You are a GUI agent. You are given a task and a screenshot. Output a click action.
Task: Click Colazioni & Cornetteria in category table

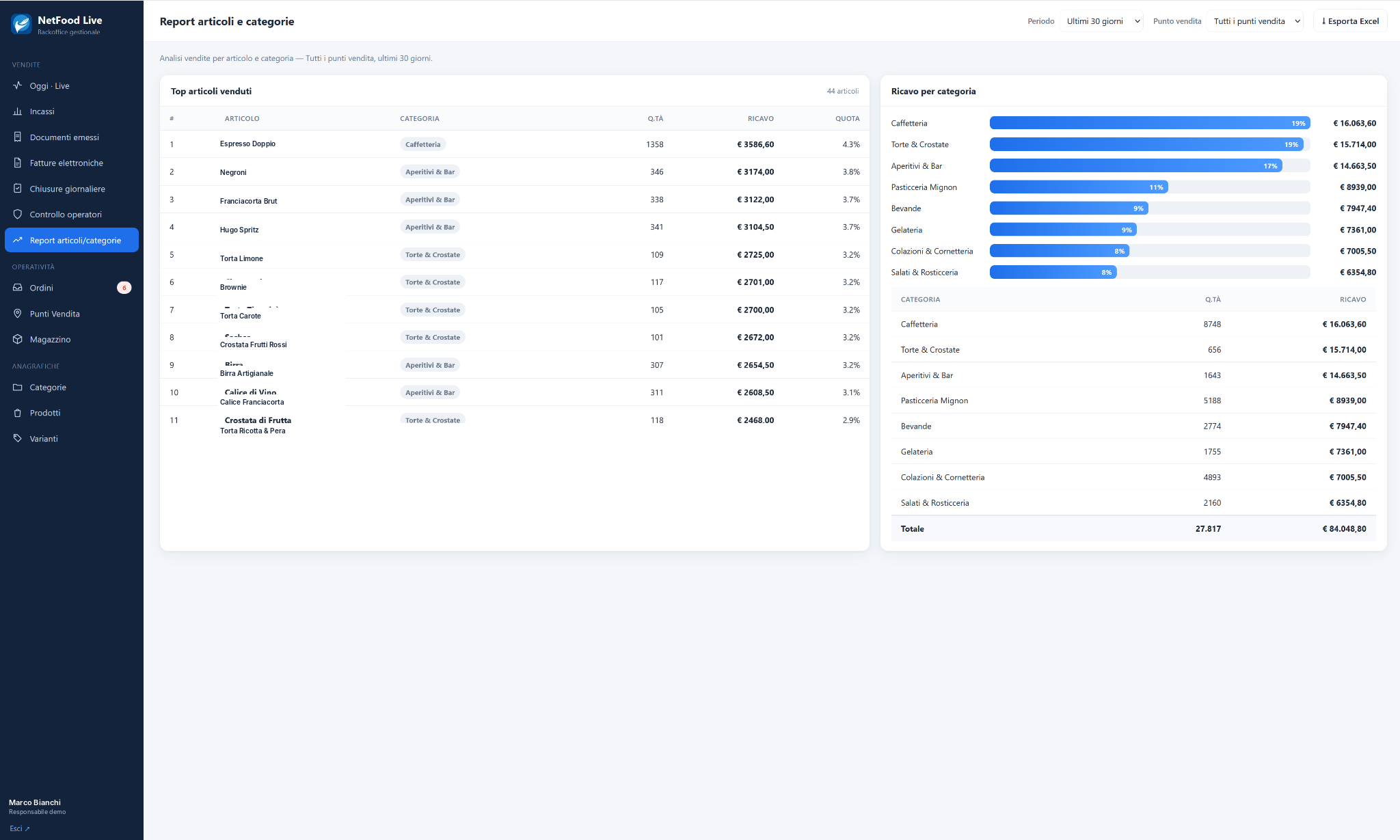click(x=1133, y=477)
